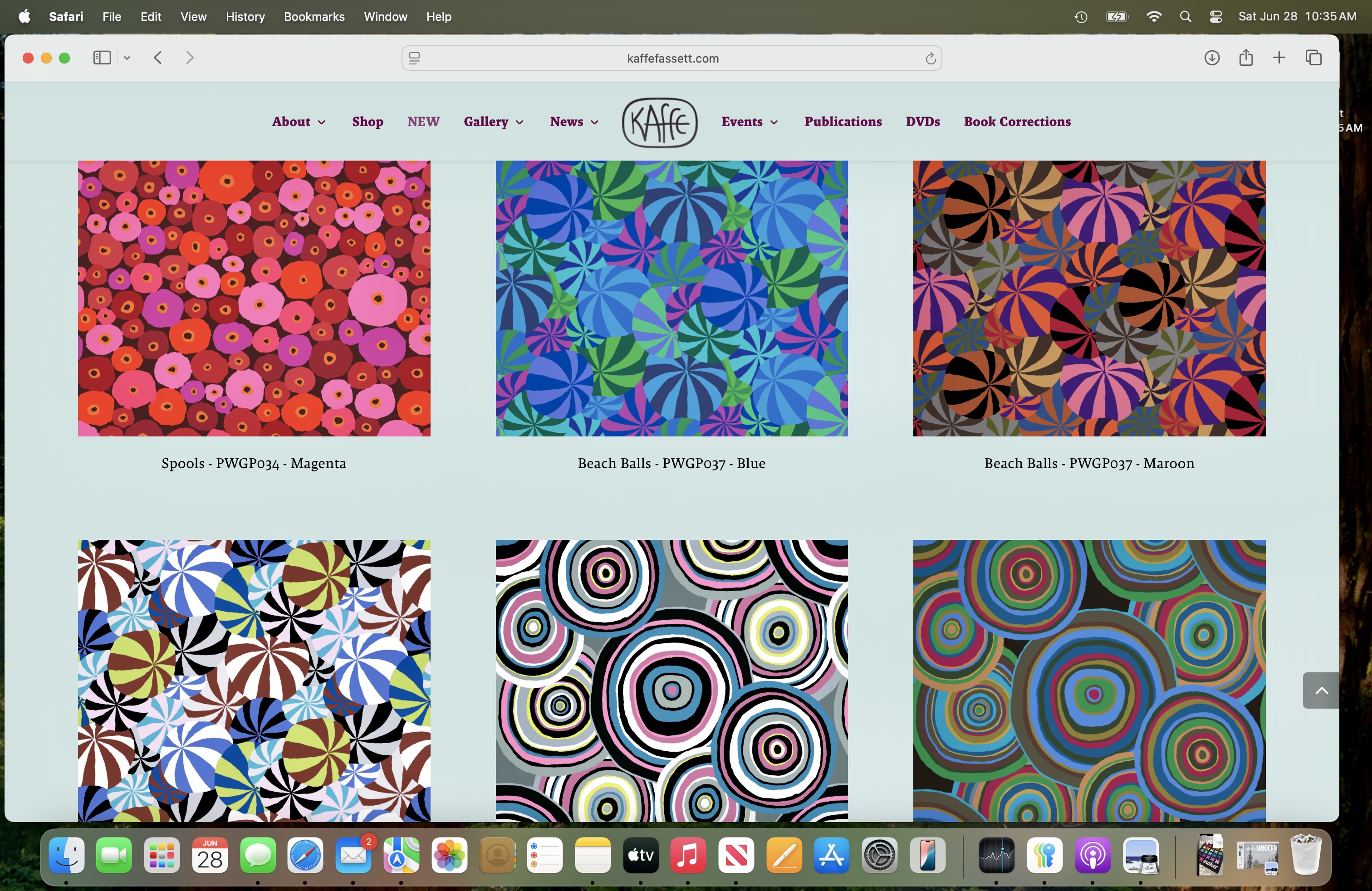
Task: Open the Book Corrections link
Action: click(x=1017, y=122)
